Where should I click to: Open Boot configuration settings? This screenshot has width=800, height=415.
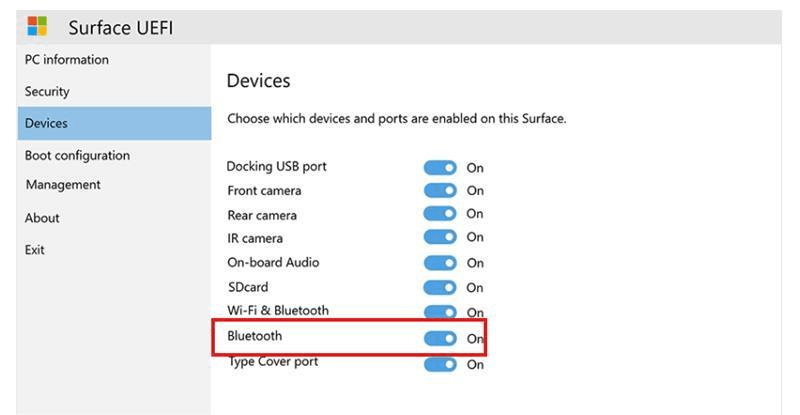coord(77,156)
